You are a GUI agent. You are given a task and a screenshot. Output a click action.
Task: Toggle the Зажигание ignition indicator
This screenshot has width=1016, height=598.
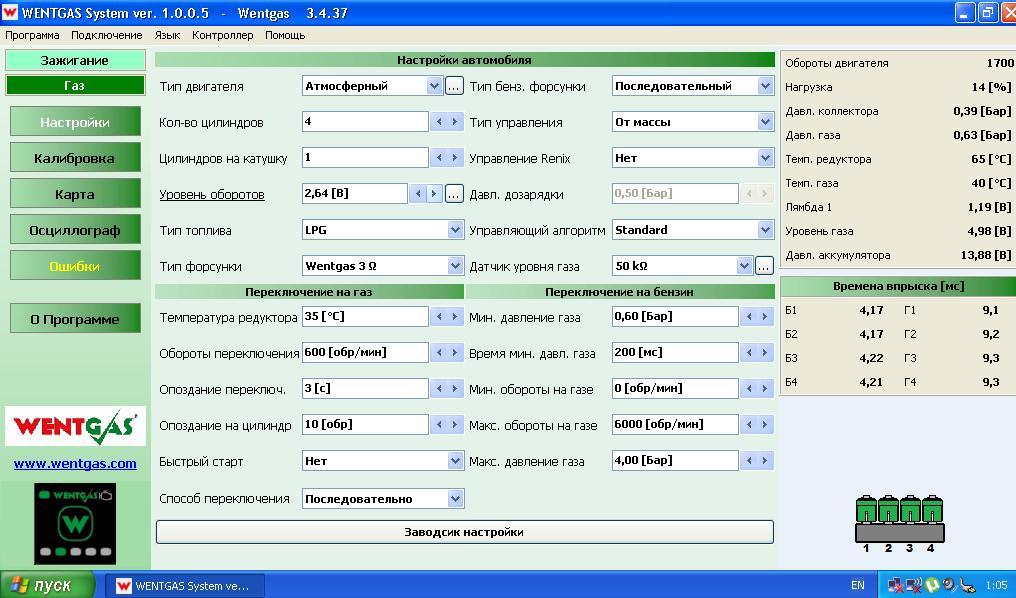(x=75, y=61)
